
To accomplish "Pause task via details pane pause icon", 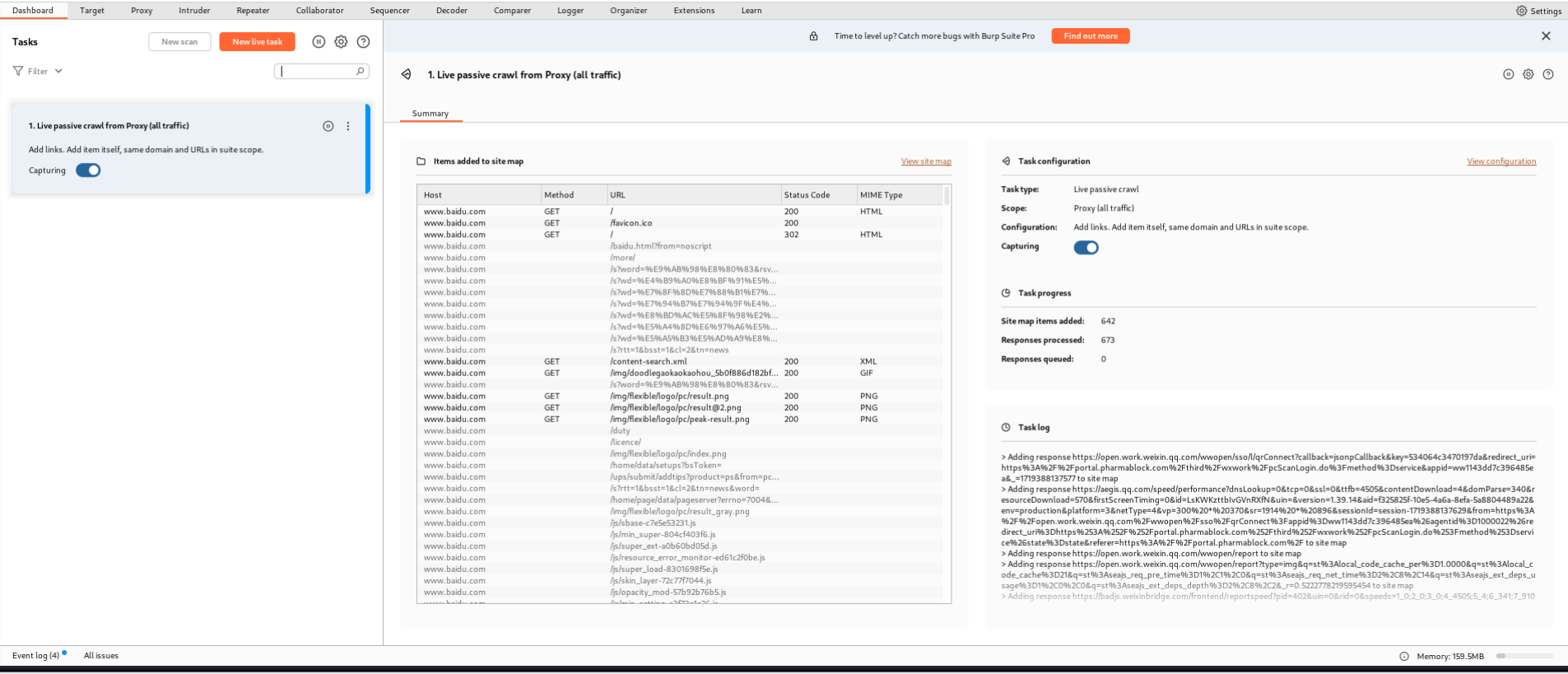I will point(1508,74).
